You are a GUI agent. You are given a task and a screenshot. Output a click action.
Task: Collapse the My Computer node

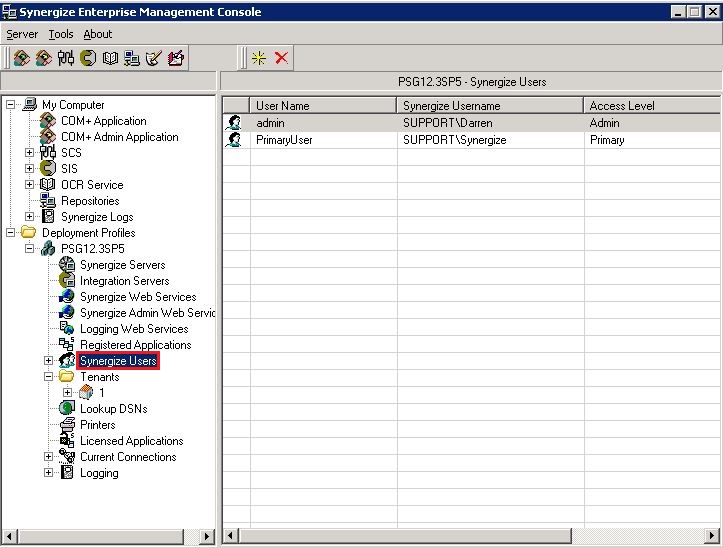click(10, 105)
